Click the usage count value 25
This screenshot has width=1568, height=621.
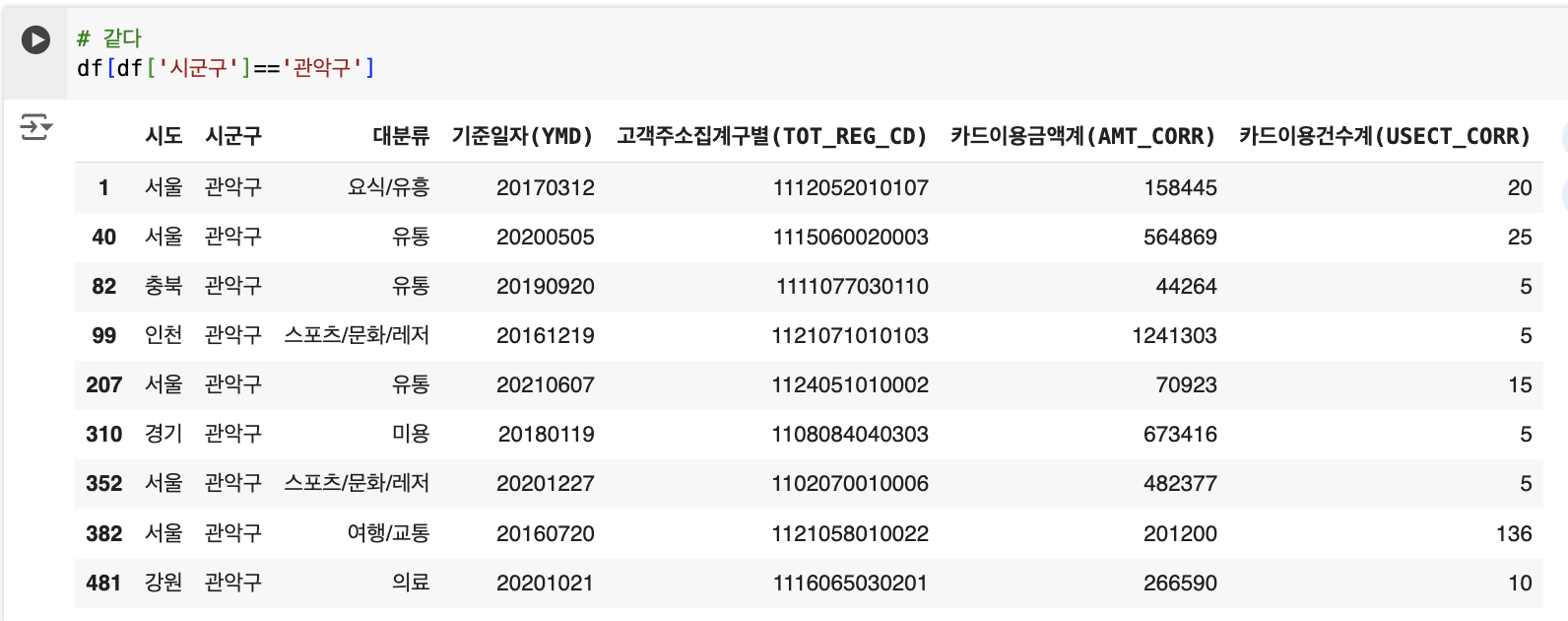point(1521,237)
